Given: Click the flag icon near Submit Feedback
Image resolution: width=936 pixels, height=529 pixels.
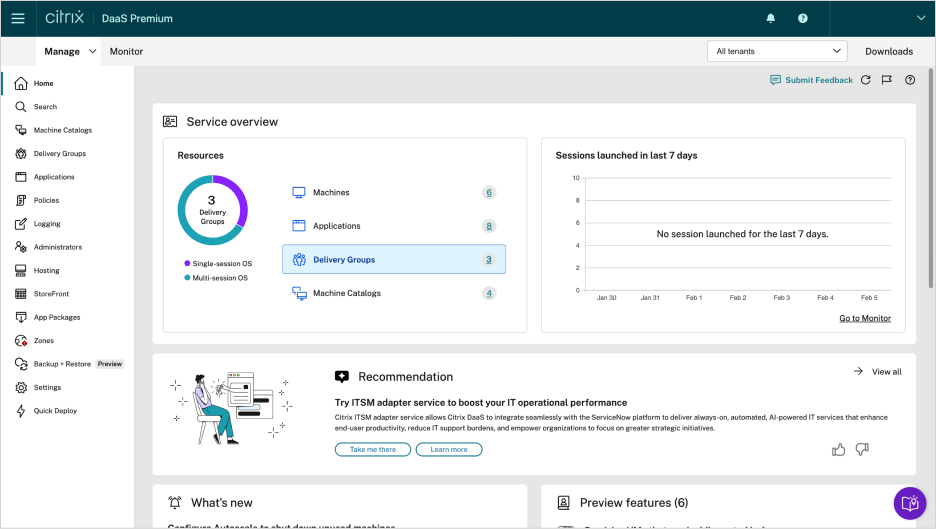Looking at the screenshot, I should tap(887, 80).
